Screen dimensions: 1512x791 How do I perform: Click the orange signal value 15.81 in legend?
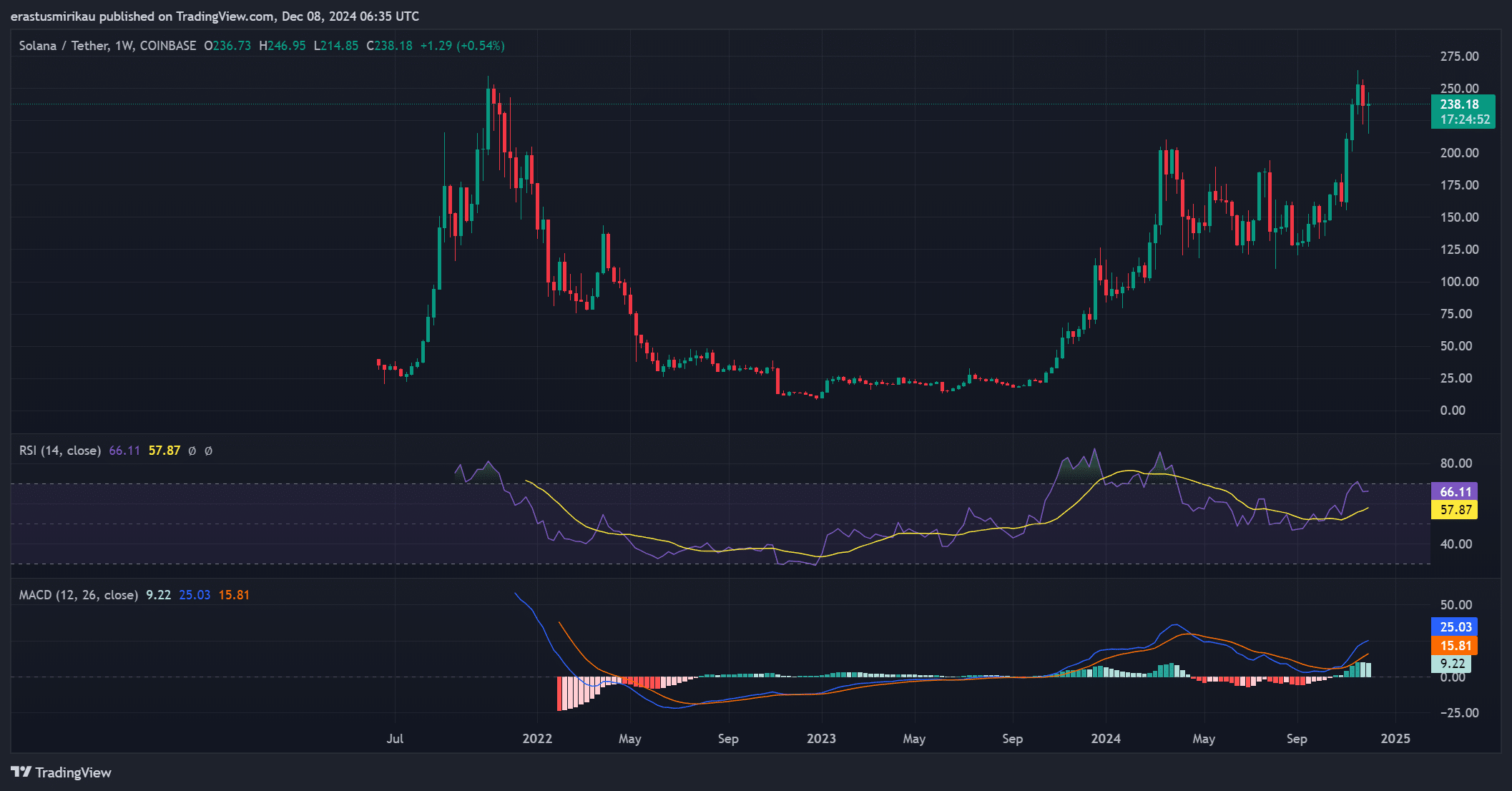pyautogui.click(x=234, y=595)
